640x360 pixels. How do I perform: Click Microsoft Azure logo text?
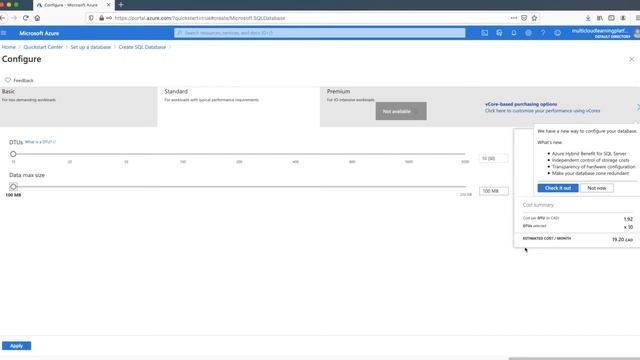pyautogui.click(x=39, y=33)
